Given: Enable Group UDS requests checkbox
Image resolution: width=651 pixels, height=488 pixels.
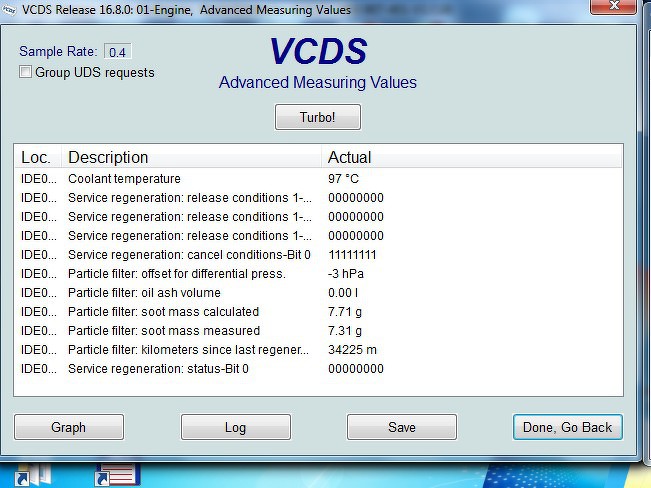Looking at the screenshot, I should click(25, 72).
